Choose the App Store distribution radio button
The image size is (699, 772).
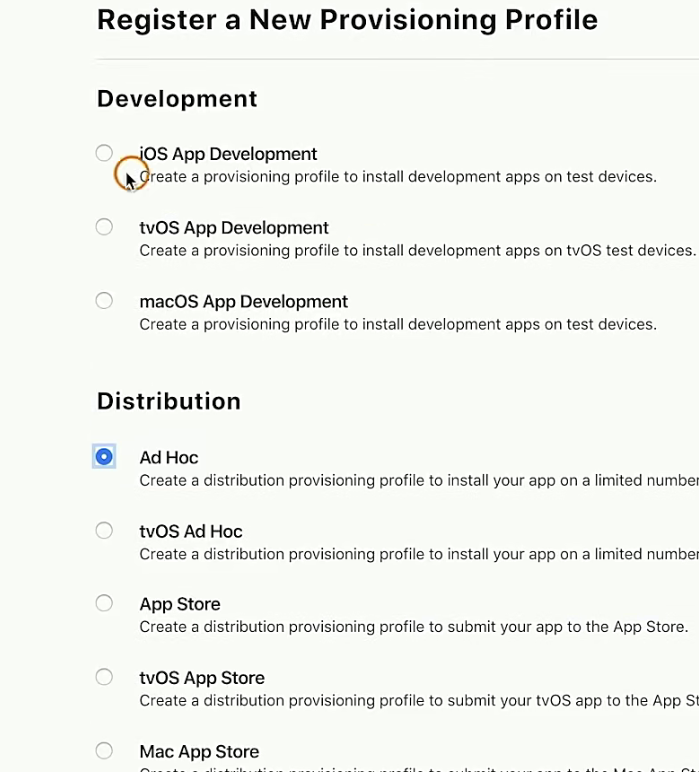coord(104,603)
